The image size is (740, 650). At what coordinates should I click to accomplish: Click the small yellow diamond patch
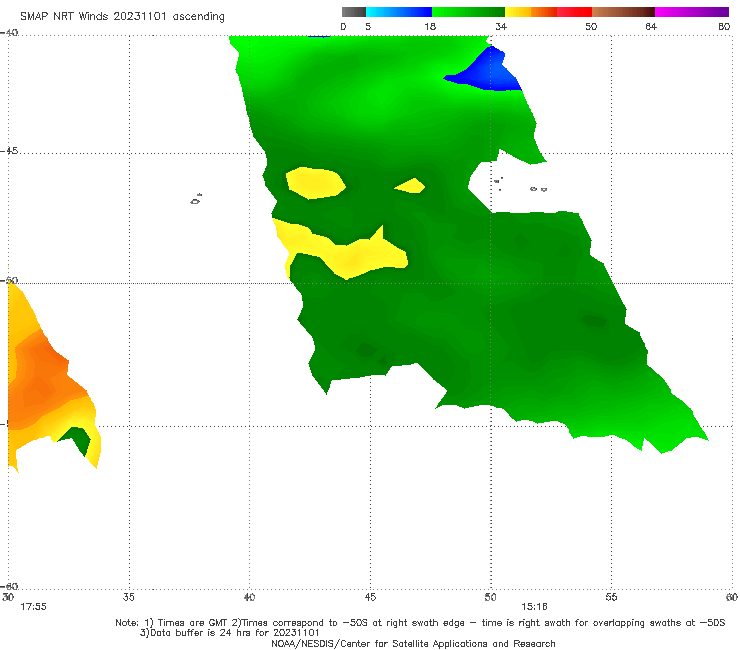tap(410, 186)
